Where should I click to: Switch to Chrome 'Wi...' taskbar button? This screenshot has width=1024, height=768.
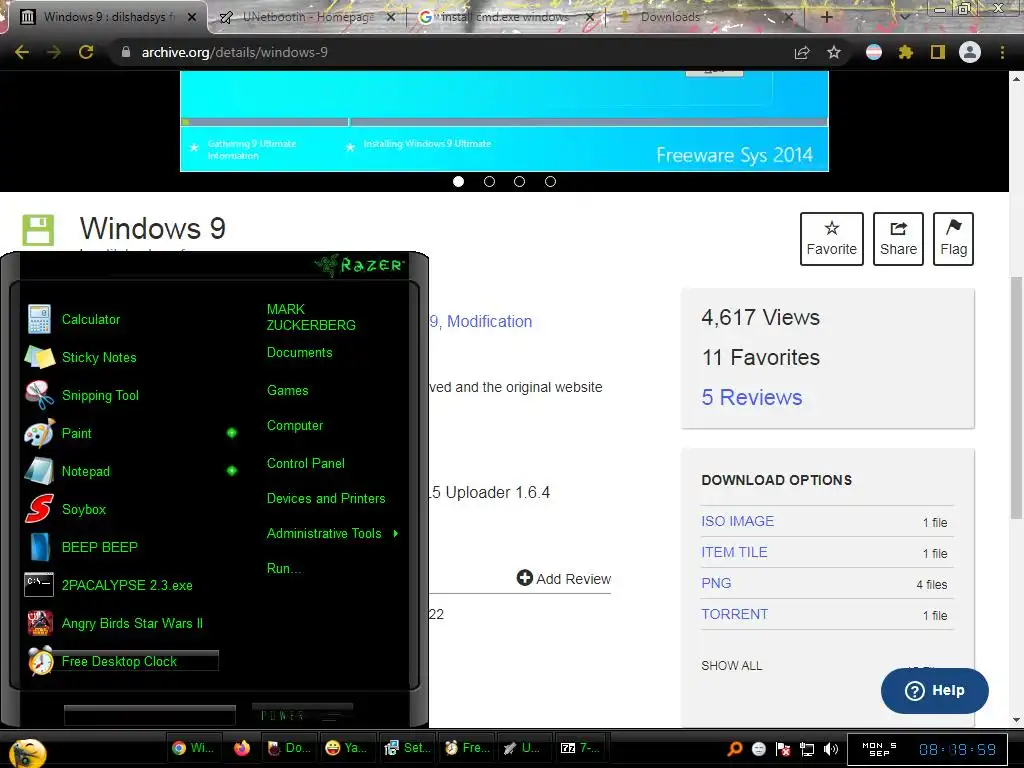click(x=193, y=748)
